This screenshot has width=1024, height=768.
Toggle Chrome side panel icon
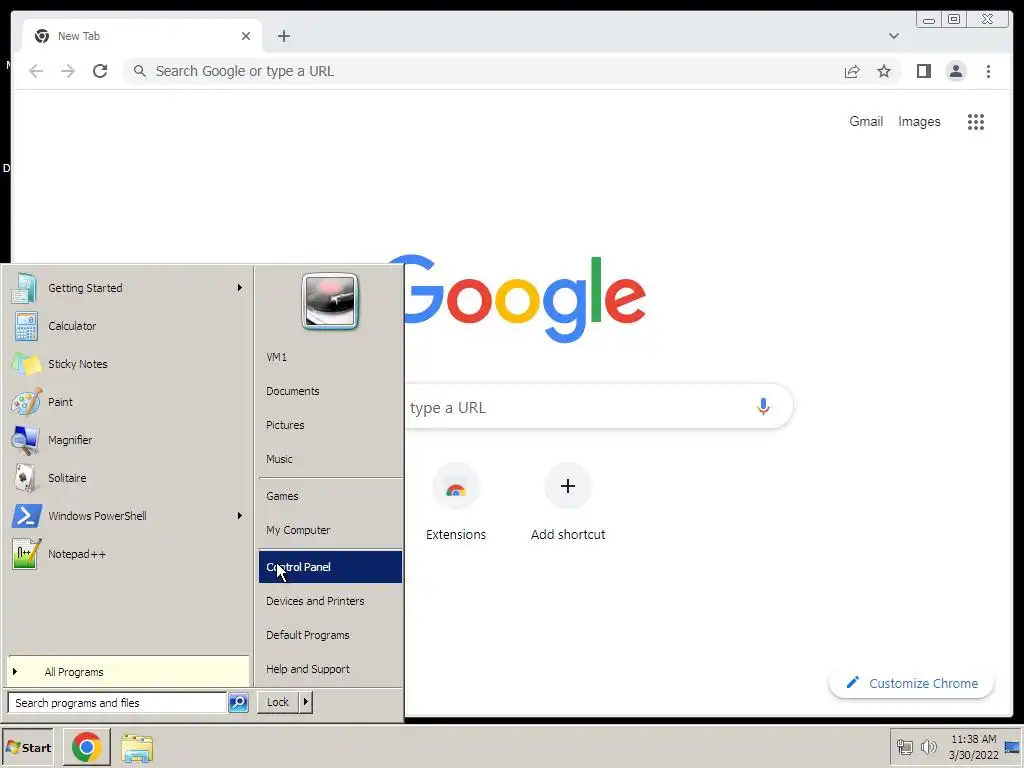click(x=923, y=71)
